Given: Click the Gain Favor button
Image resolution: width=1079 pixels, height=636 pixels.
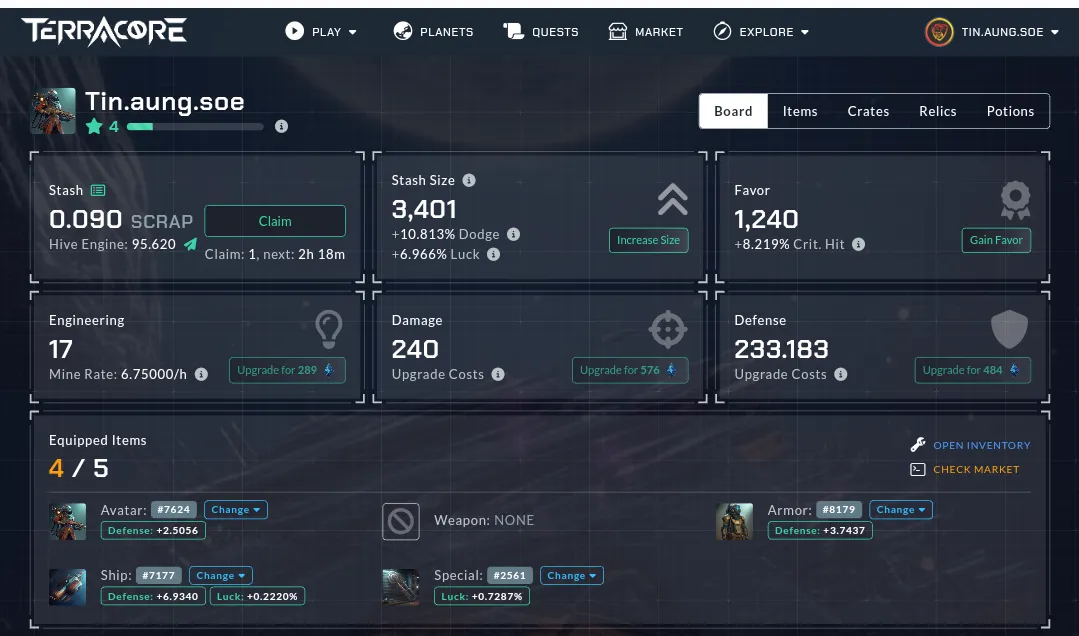Looking at the screenshot, I should (x=996, y=240).
